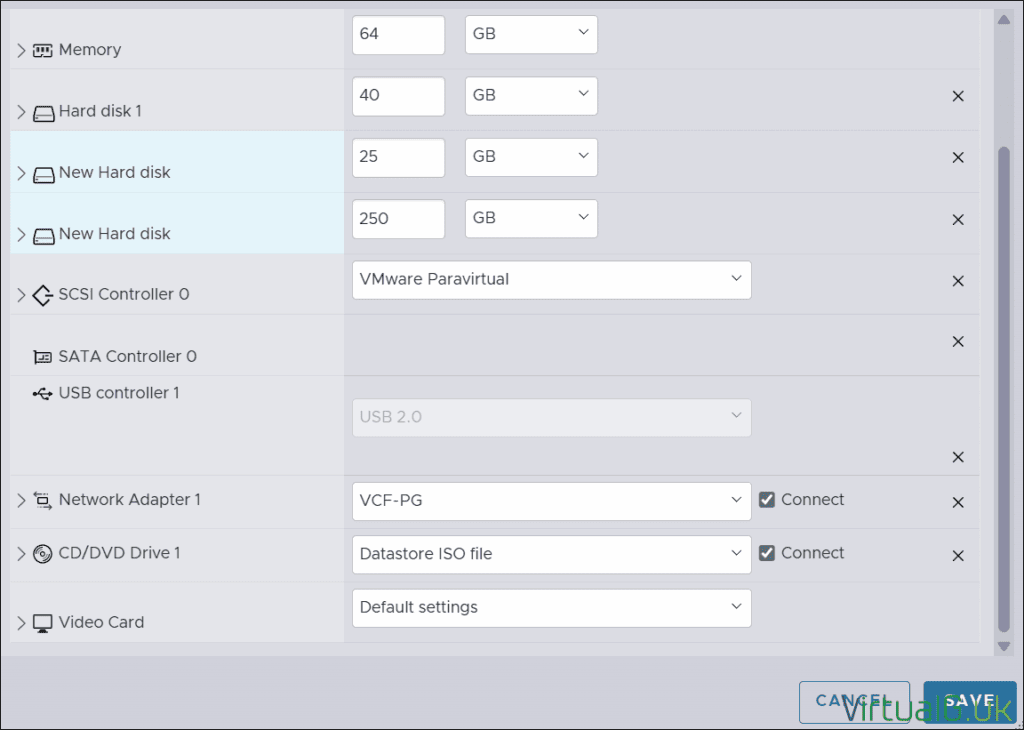
Task: Click the Memory size field showing 64
Action: [398, 34]
